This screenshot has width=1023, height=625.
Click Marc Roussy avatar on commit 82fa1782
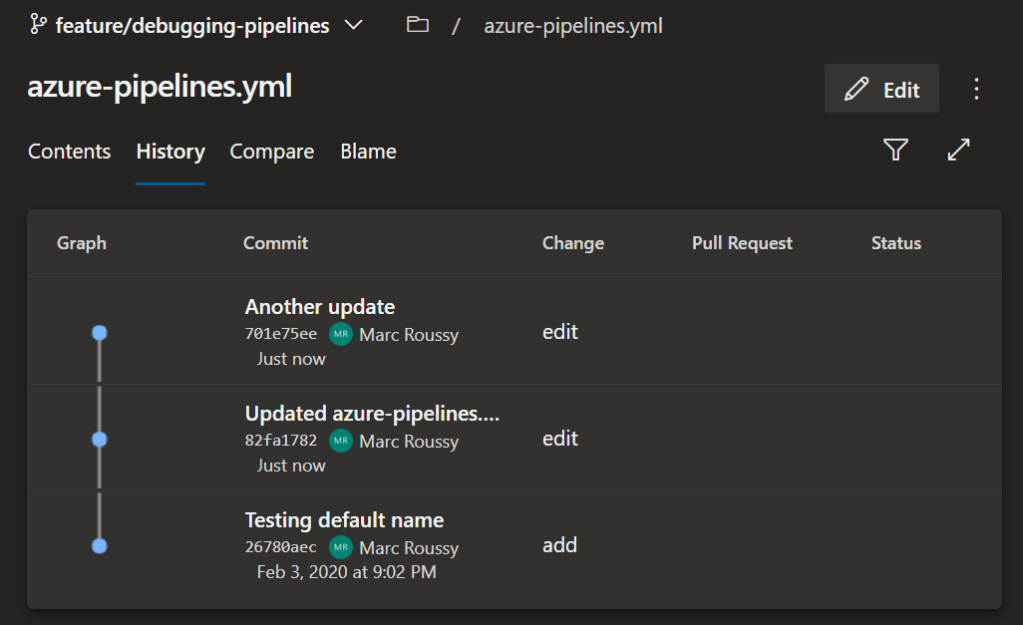coord(341,440)
